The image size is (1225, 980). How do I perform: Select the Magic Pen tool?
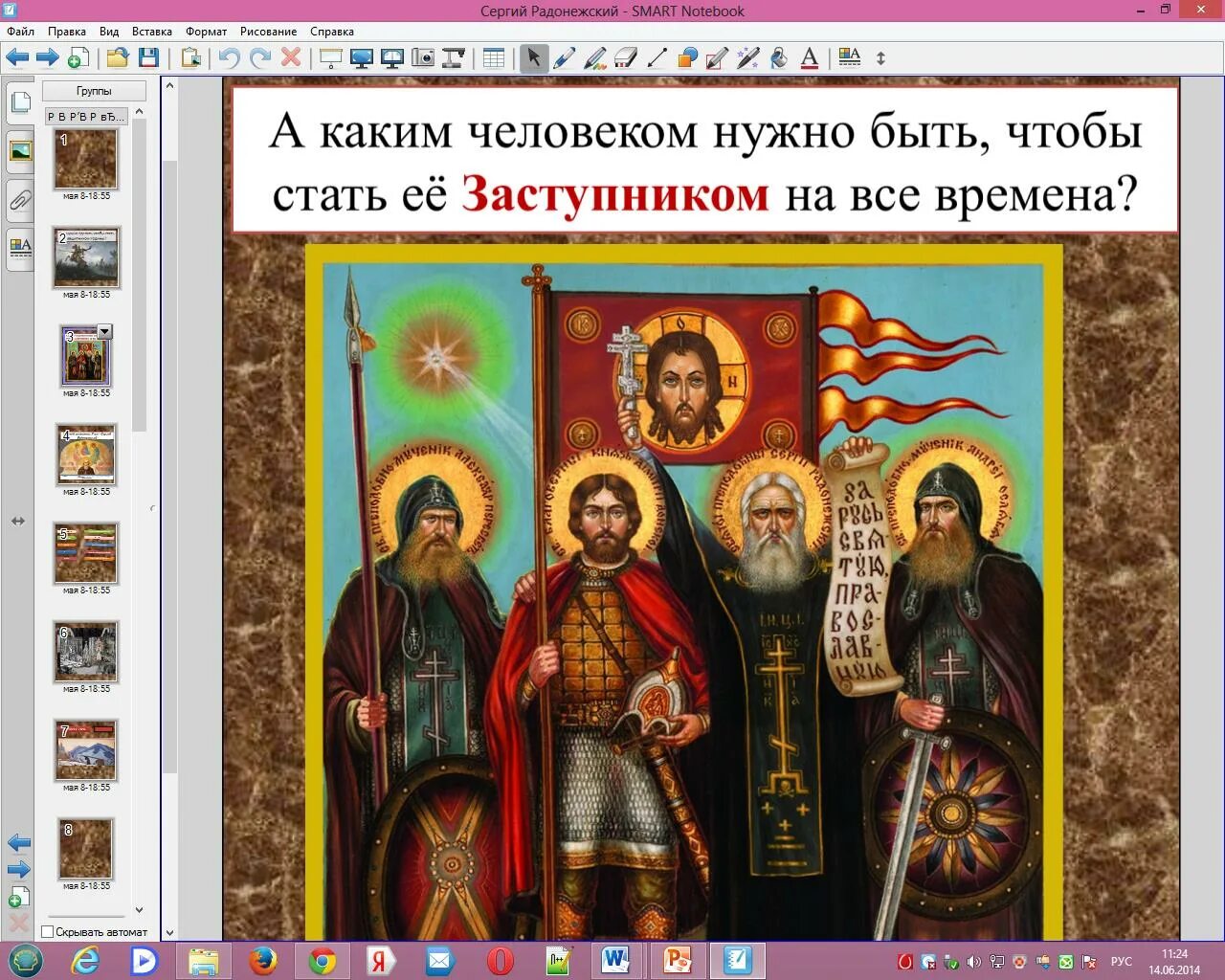[747, 58]
